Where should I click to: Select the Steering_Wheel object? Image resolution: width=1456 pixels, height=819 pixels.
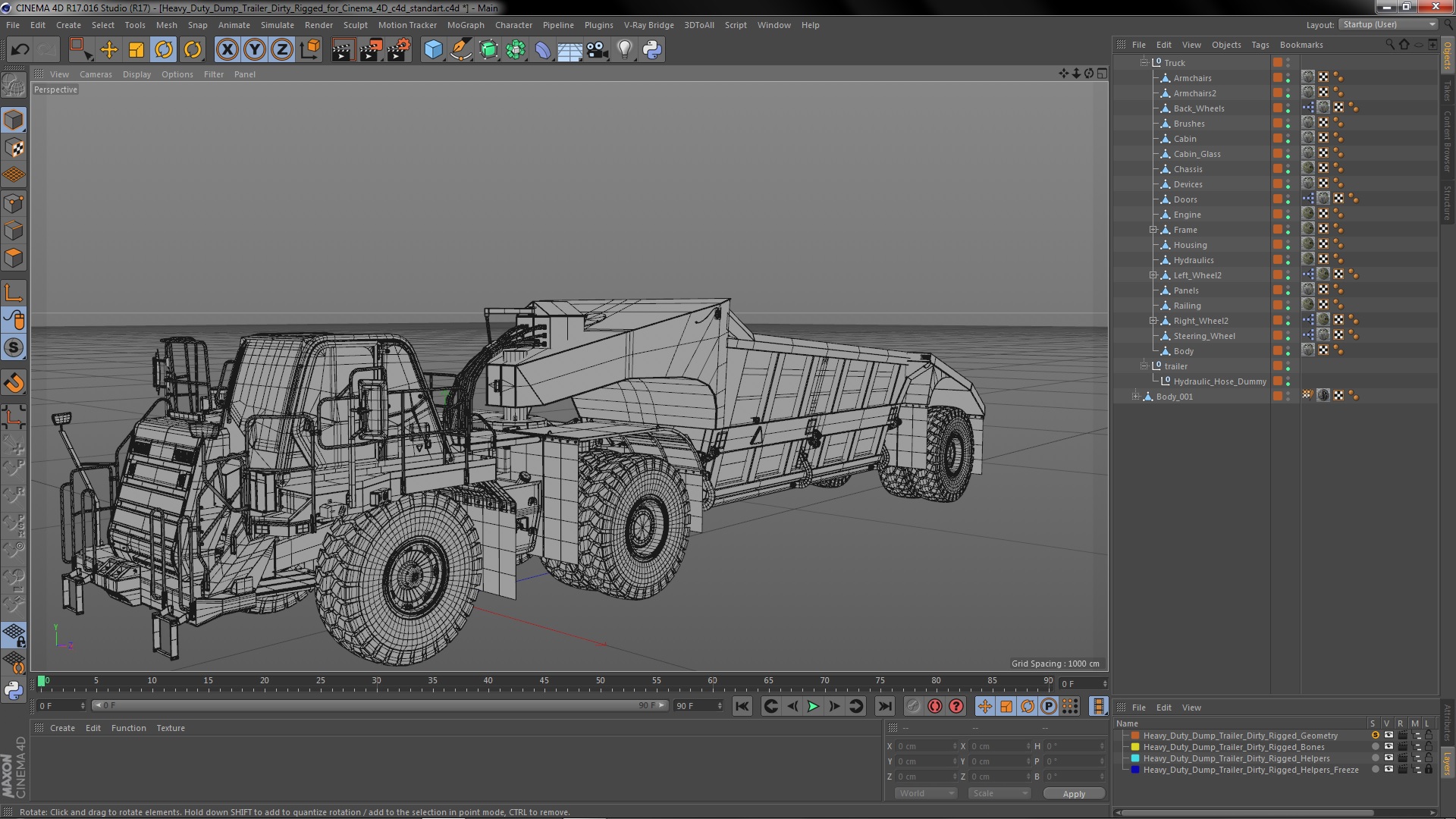(1204, 336)
